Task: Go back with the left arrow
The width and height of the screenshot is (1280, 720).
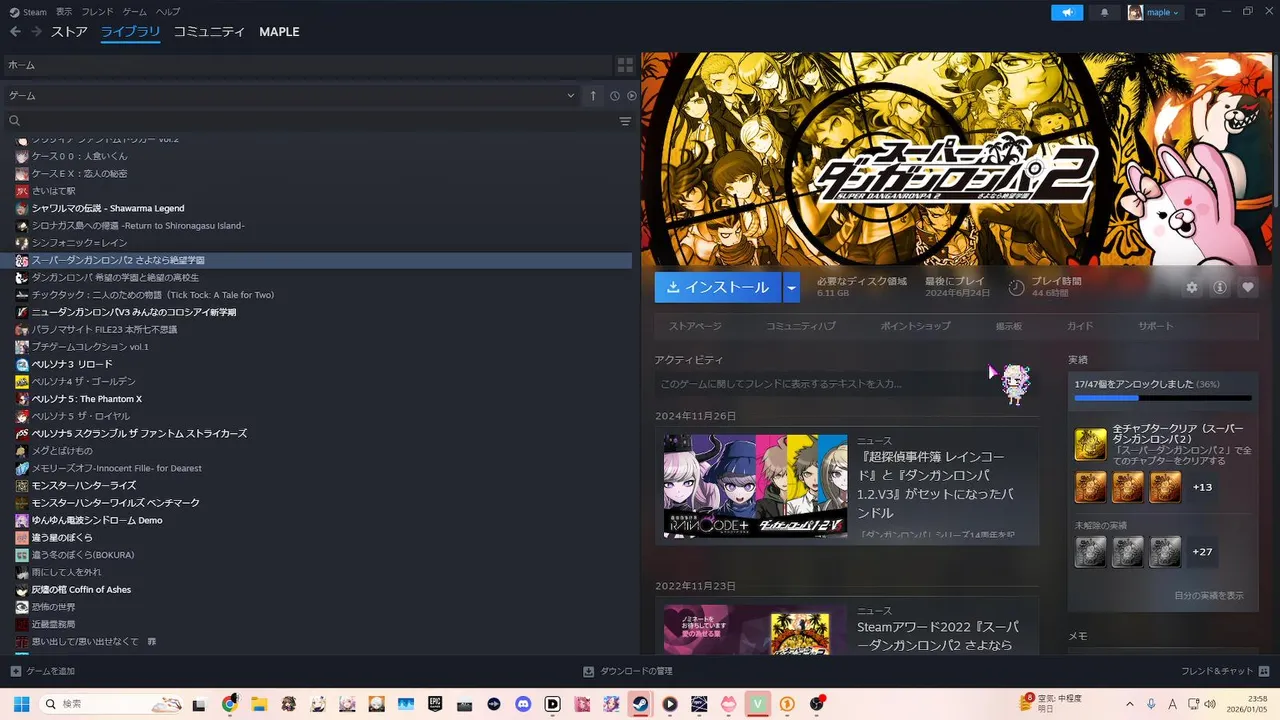Action: (x=15, y=32)
